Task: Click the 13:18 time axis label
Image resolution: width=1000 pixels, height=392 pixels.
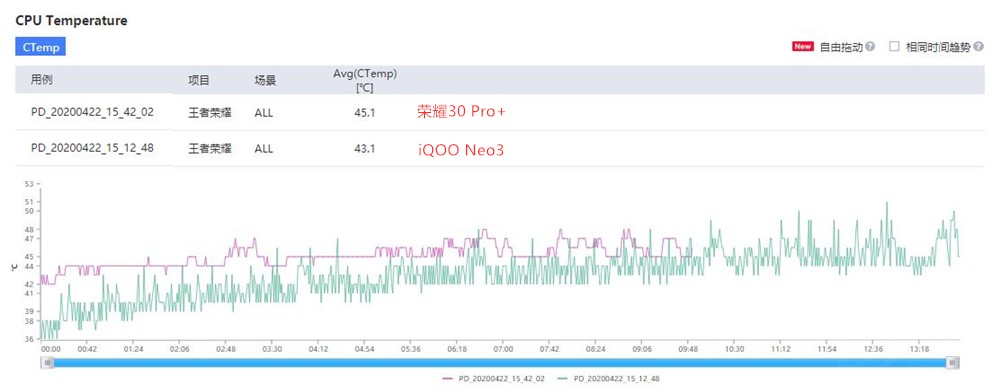Action: [x=920, y=349]
